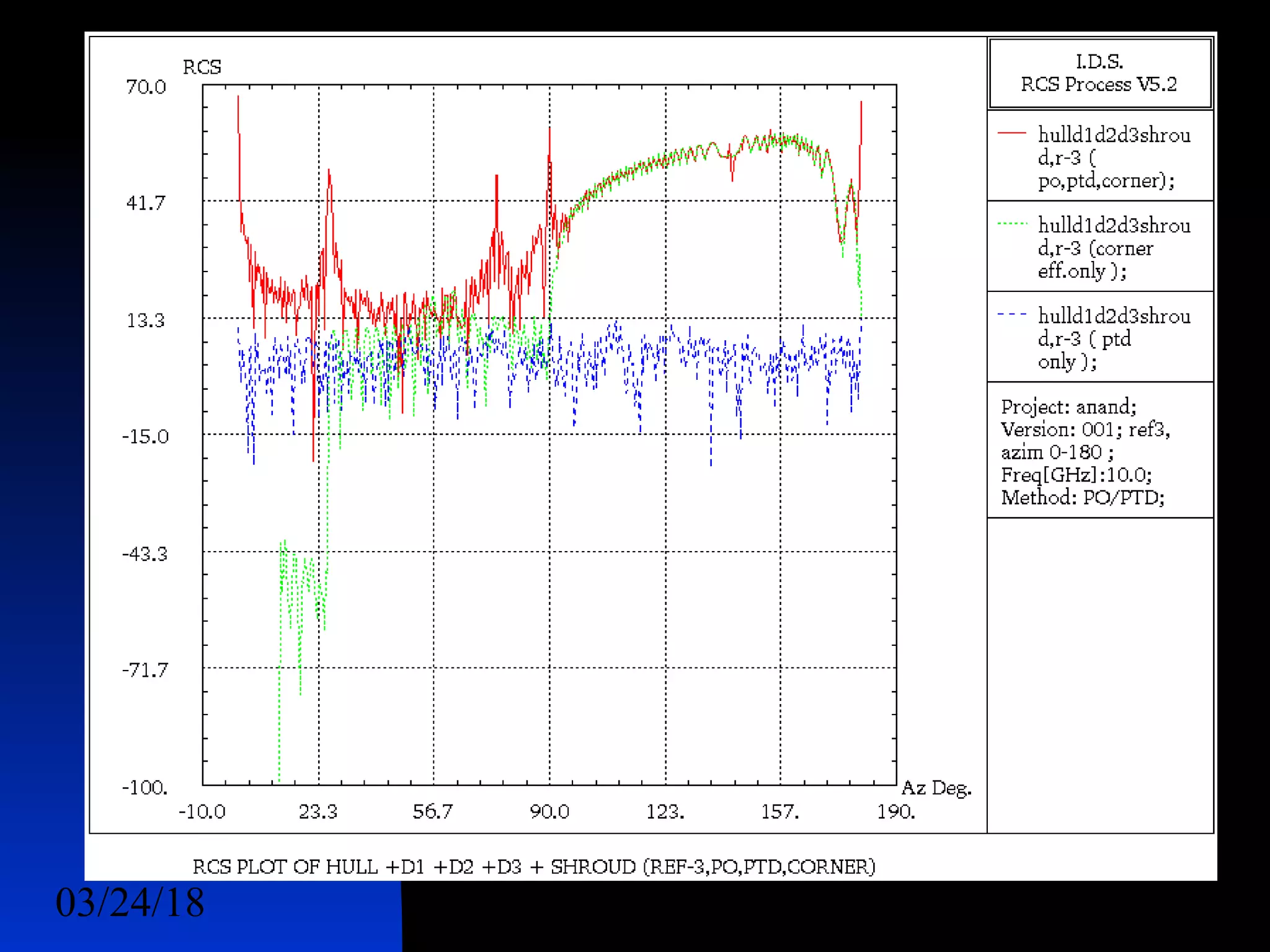
Task: Select the 'corner eff.only' legend entry text
Action: click(1113, 248)
